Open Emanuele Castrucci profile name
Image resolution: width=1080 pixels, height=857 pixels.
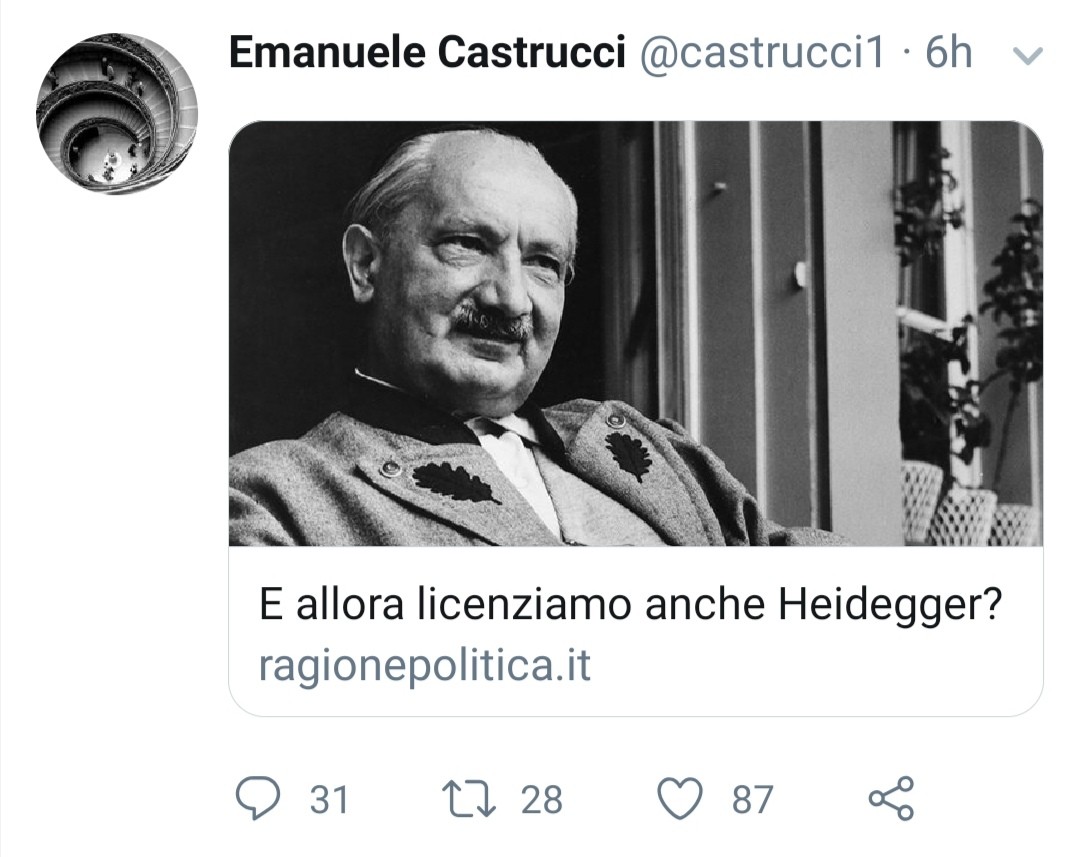pyautogui.click(x=427, y=52)
